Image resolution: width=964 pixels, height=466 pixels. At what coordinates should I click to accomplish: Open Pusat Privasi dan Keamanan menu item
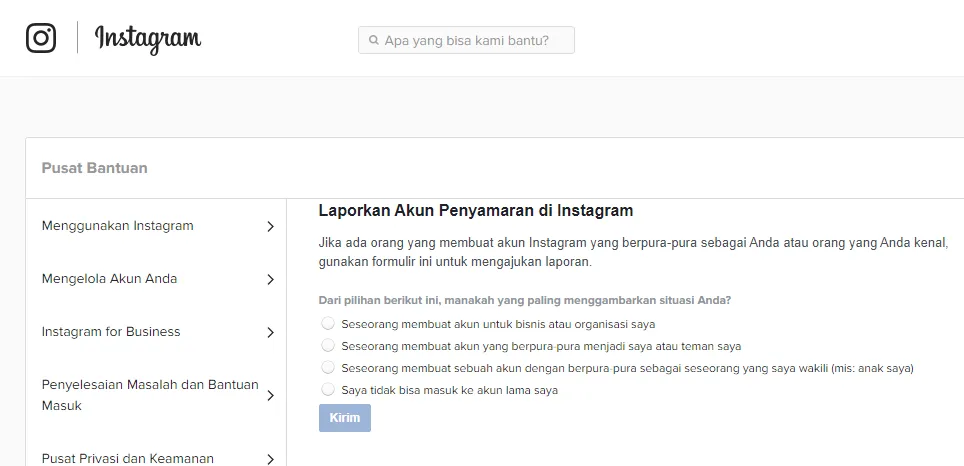pos(128,459)
